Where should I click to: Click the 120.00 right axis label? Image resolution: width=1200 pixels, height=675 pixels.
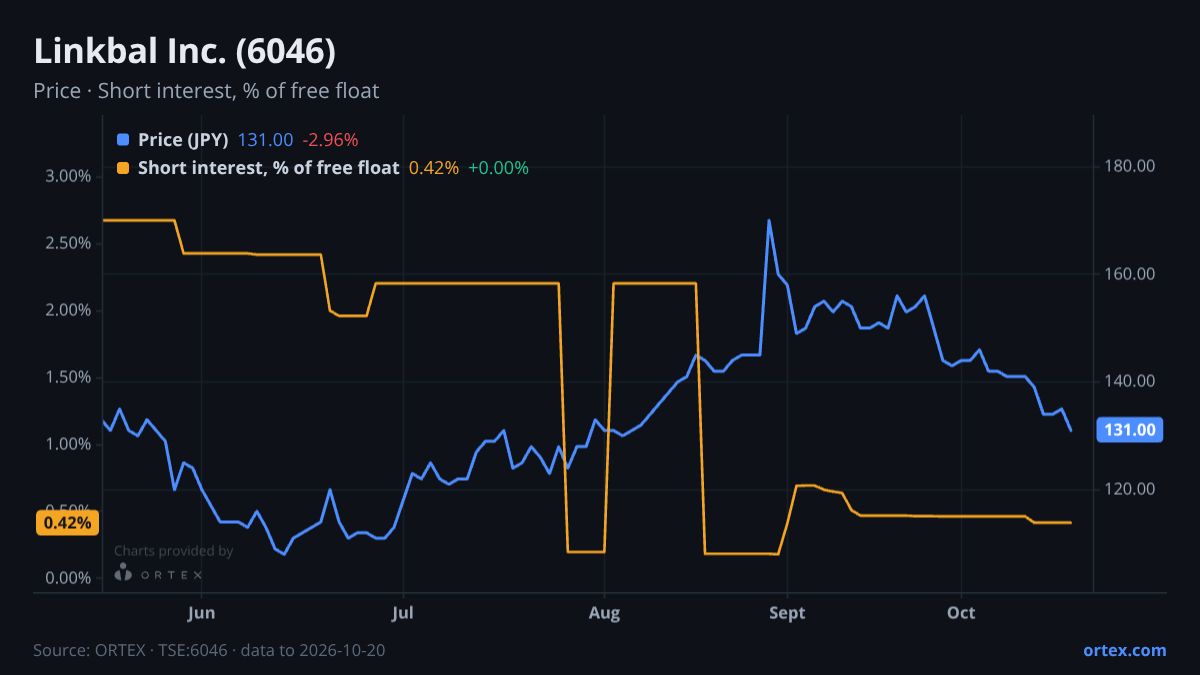1131,489
